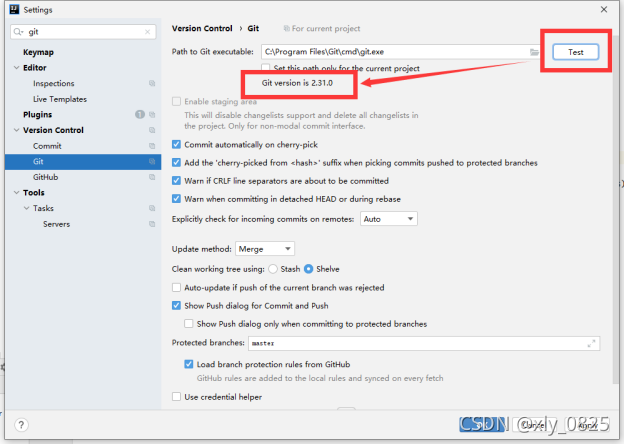This screenshot has width=624, height=445.
Task: Click the search magnifier icon
Action: [18, 32]
